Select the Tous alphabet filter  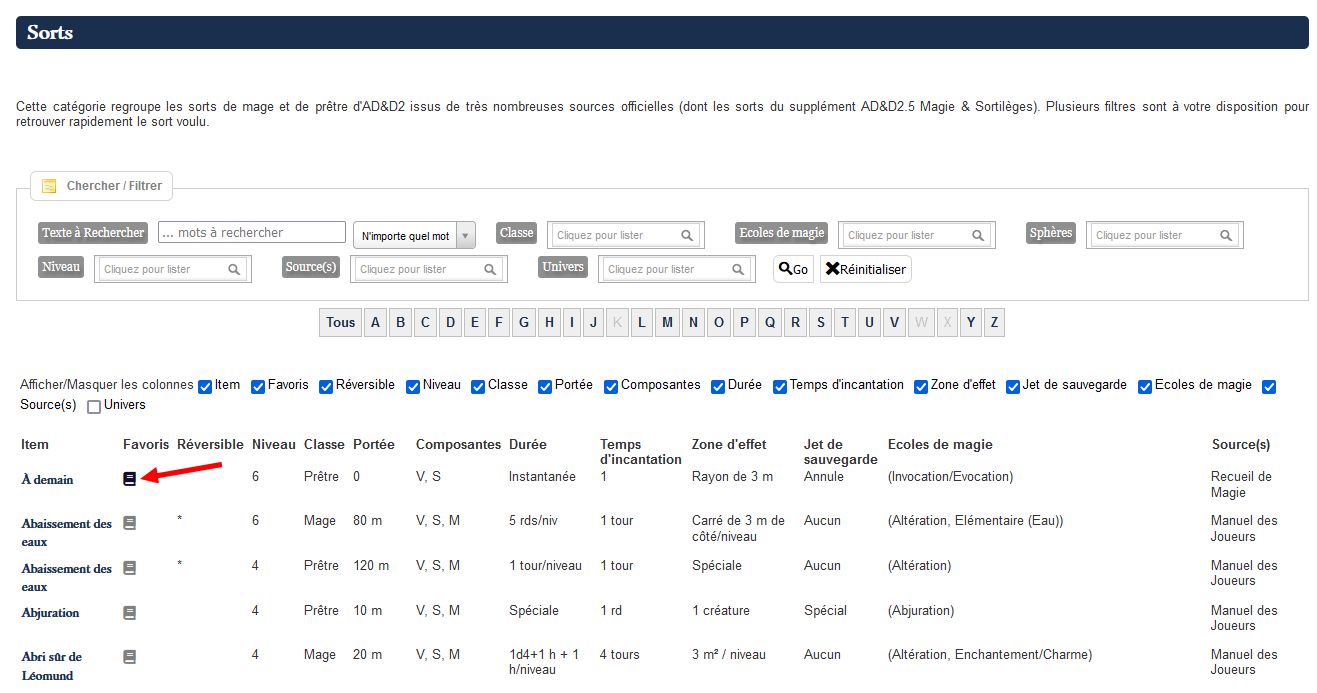point(340,322)
